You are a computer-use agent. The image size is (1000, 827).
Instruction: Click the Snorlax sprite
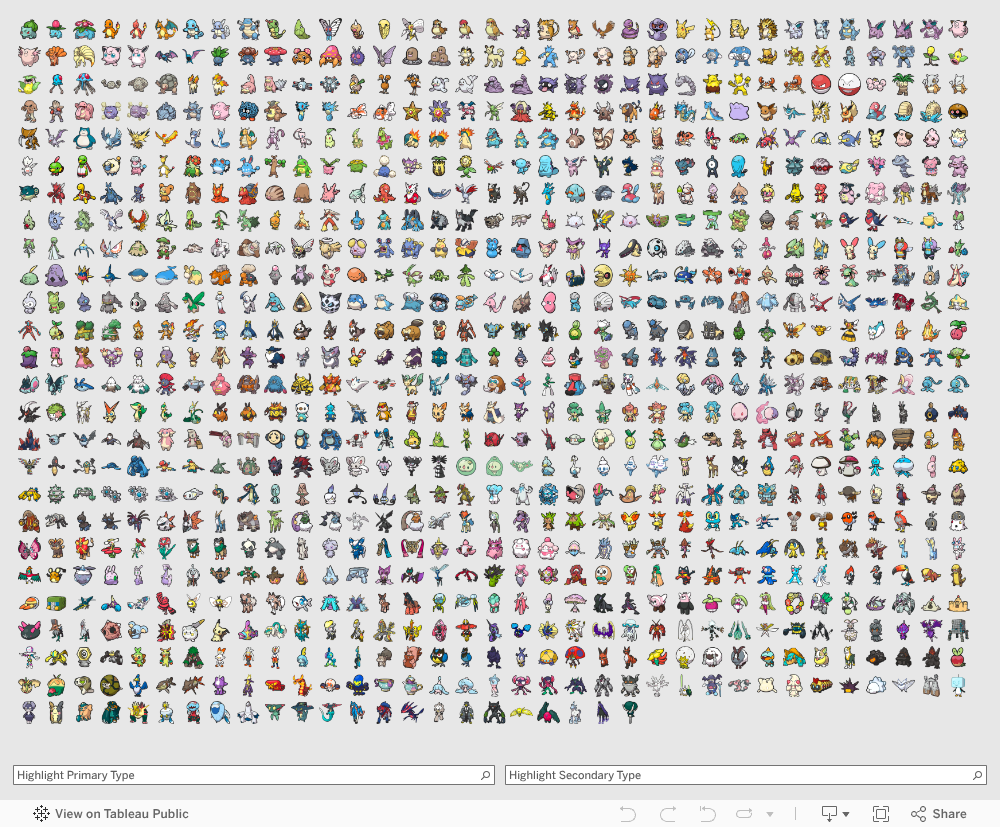83,135
